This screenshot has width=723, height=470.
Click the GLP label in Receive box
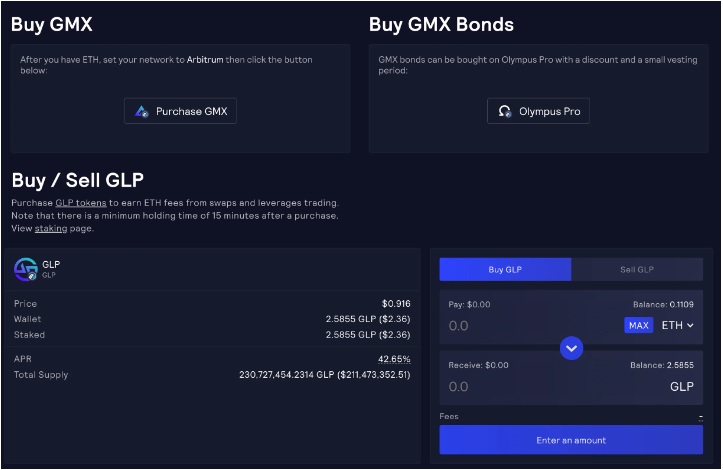[x=681, y=386]
